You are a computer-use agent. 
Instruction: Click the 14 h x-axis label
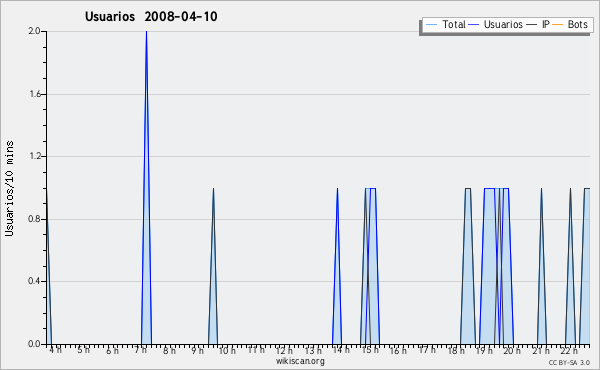click(341, 350)
